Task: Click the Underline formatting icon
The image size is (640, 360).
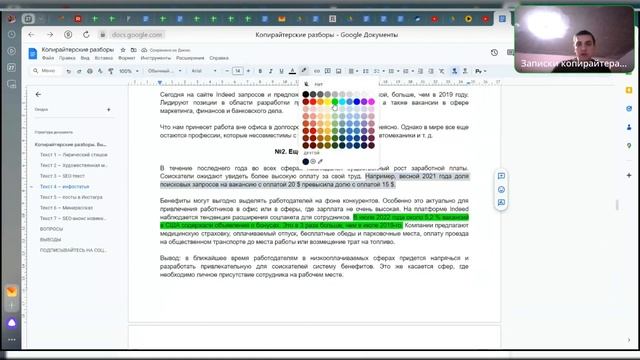Action: (281, 71)
